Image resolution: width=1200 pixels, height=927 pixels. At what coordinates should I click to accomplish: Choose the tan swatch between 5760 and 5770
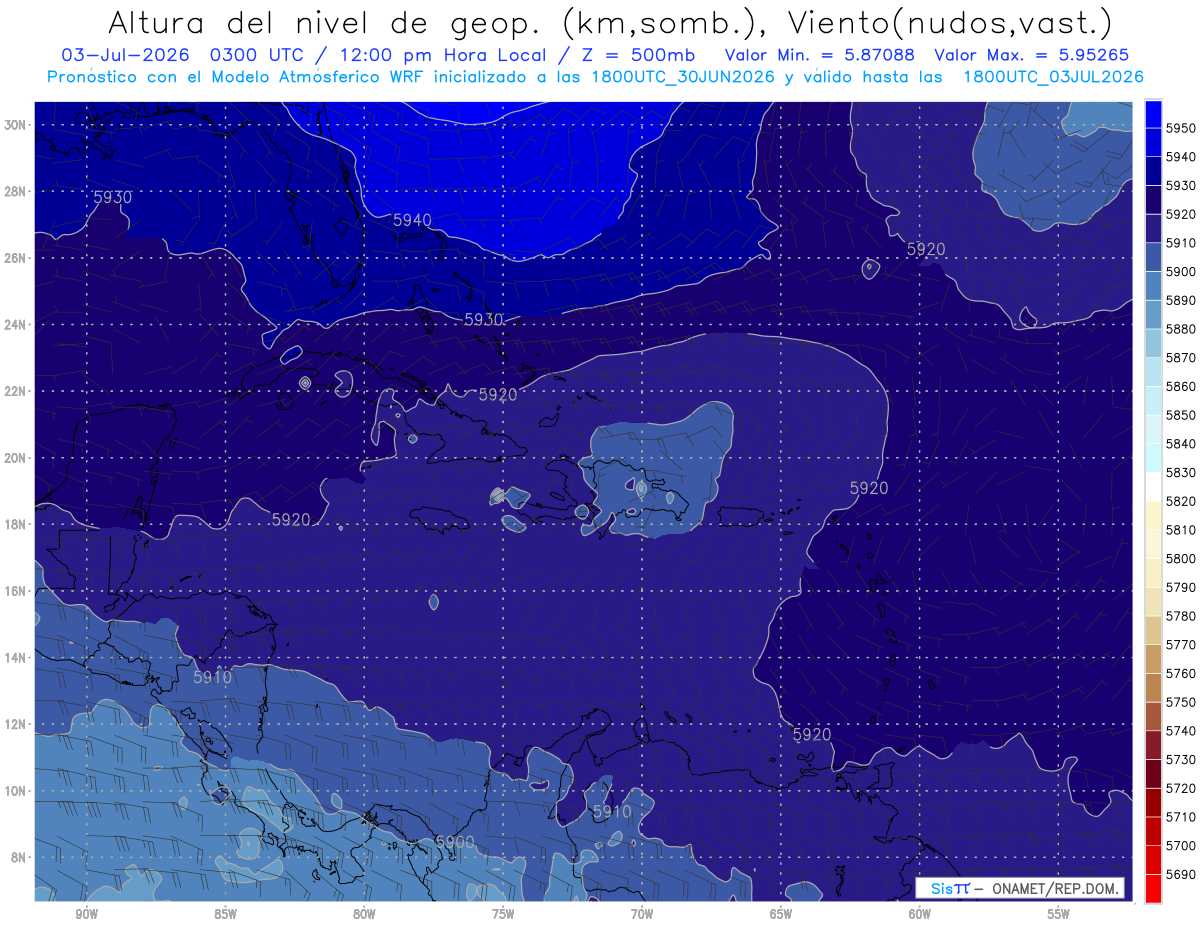(x=1153, y=658)
